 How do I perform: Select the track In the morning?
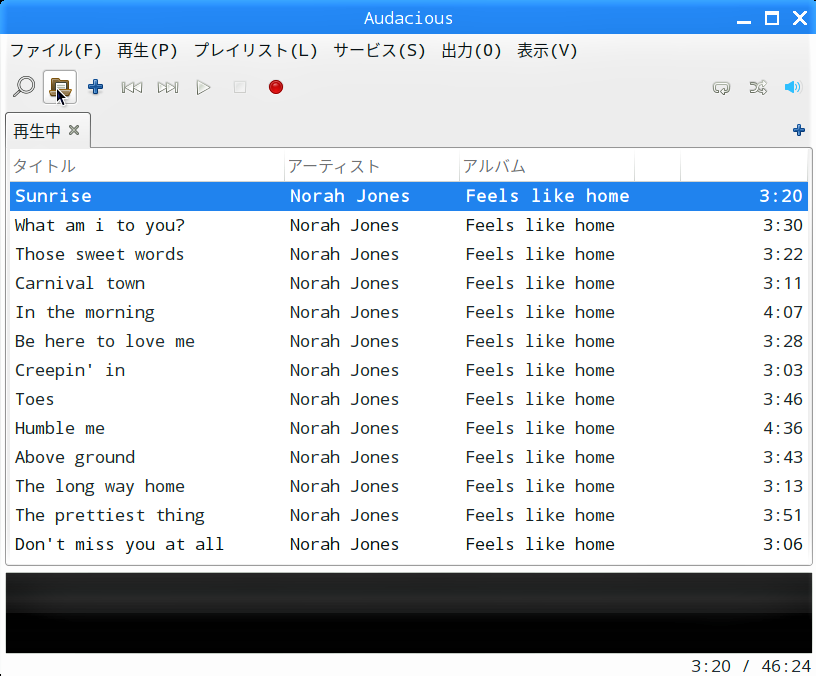pyautogui.click(x=409, y=312)
